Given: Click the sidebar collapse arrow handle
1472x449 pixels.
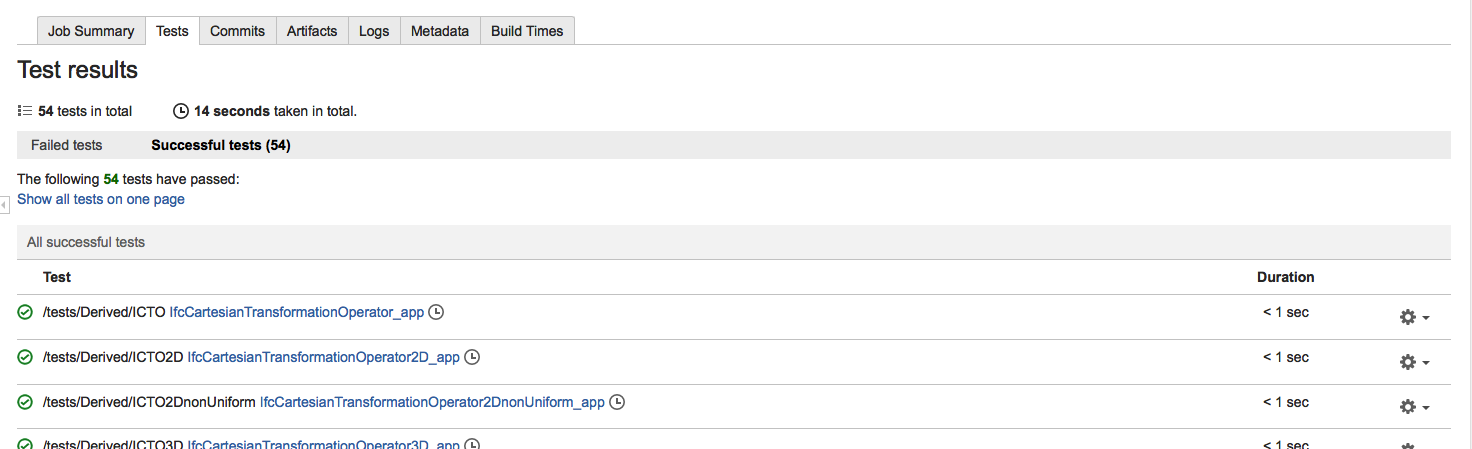Looking at the screenshot, I should point(4,204).
